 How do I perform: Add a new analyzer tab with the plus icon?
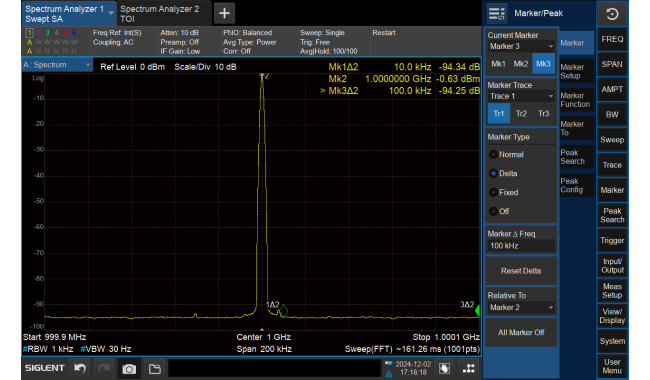pos(224,13)
